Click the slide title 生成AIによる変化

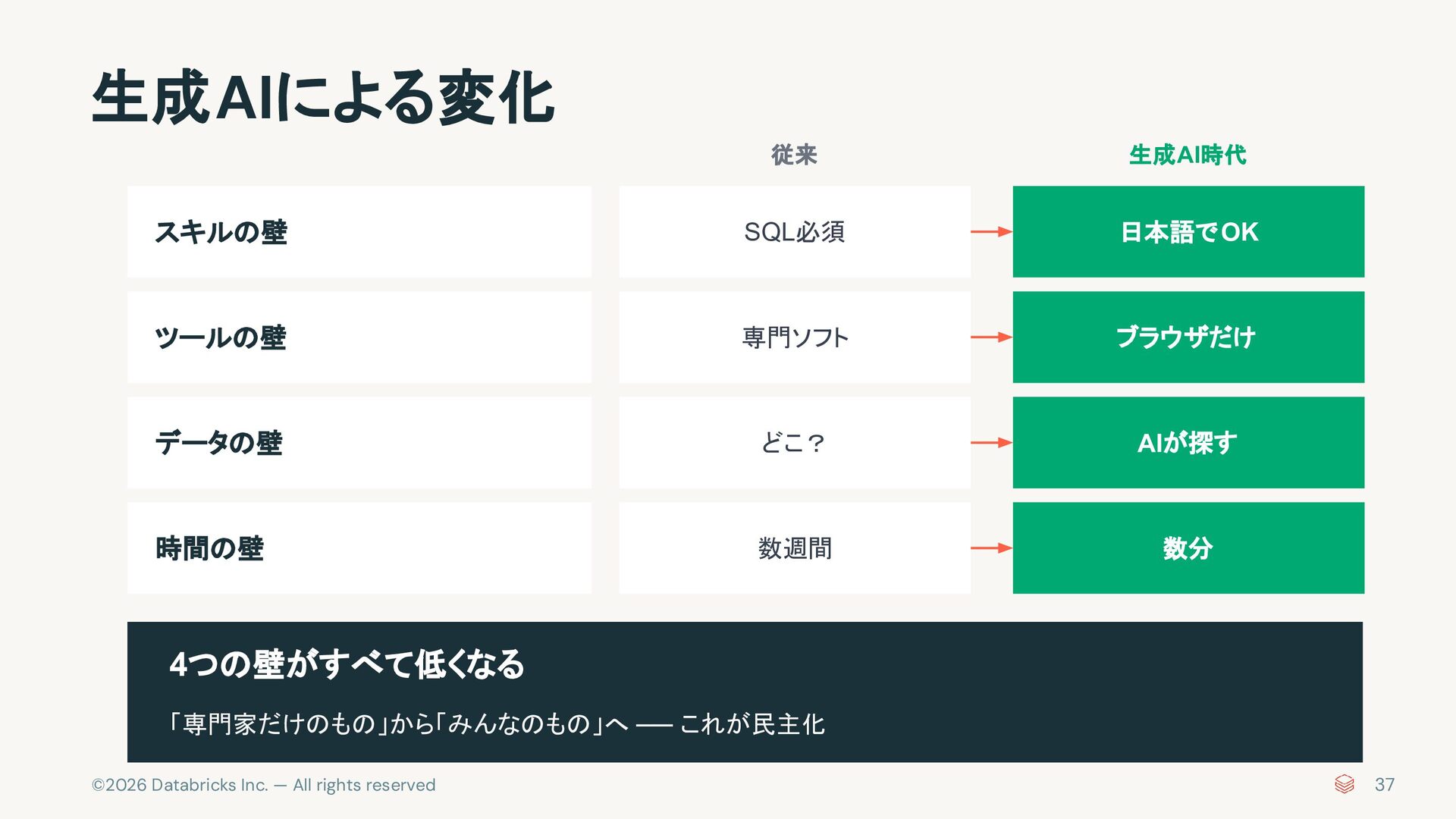click(323, 97)
